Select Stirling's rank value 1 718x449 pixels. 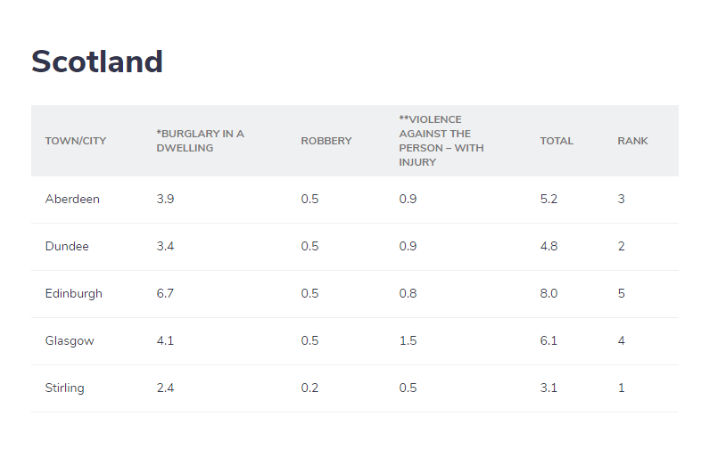tap(621, 388)
